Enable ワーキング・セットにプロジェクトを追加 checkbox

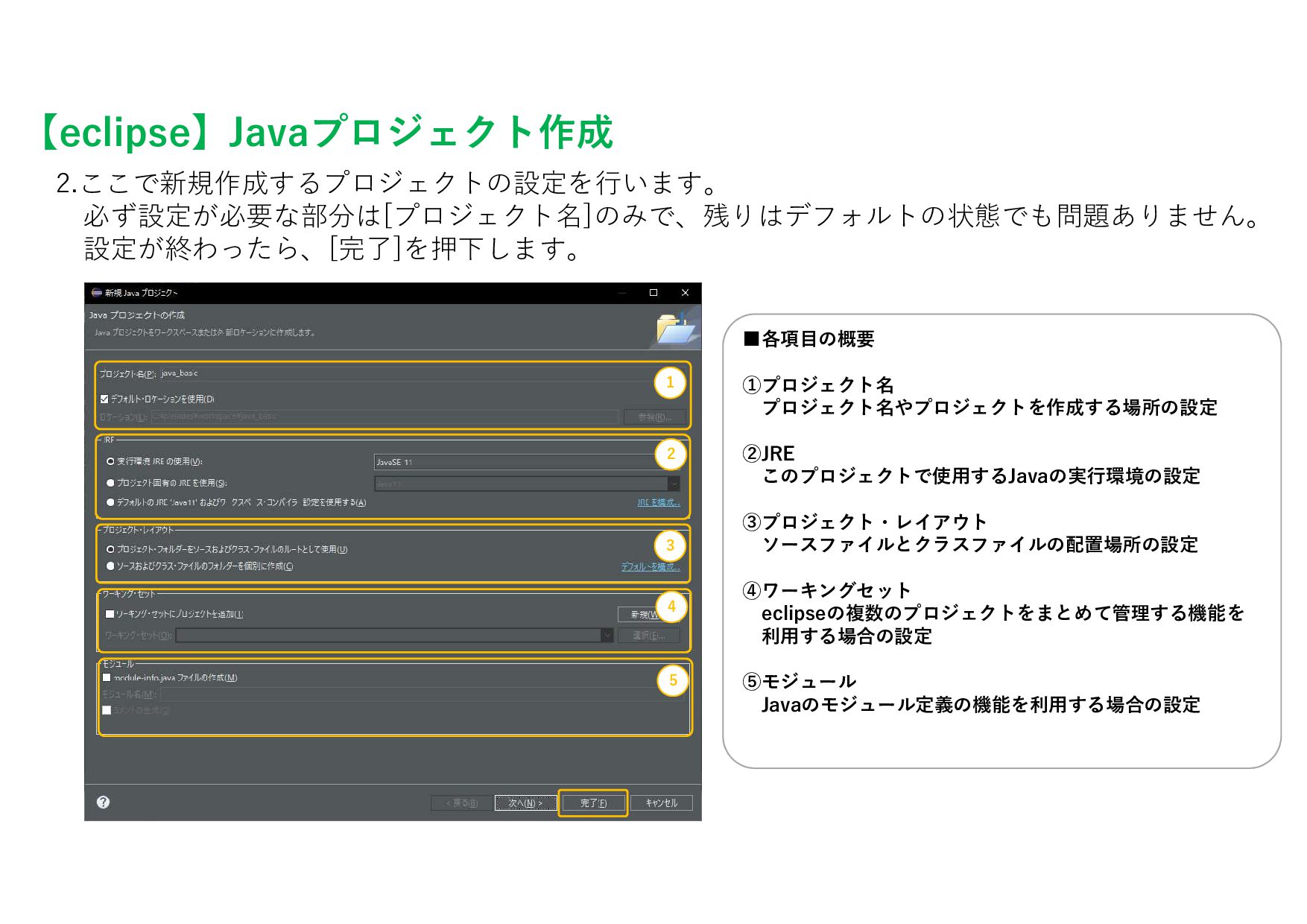[x=110, y=614]
